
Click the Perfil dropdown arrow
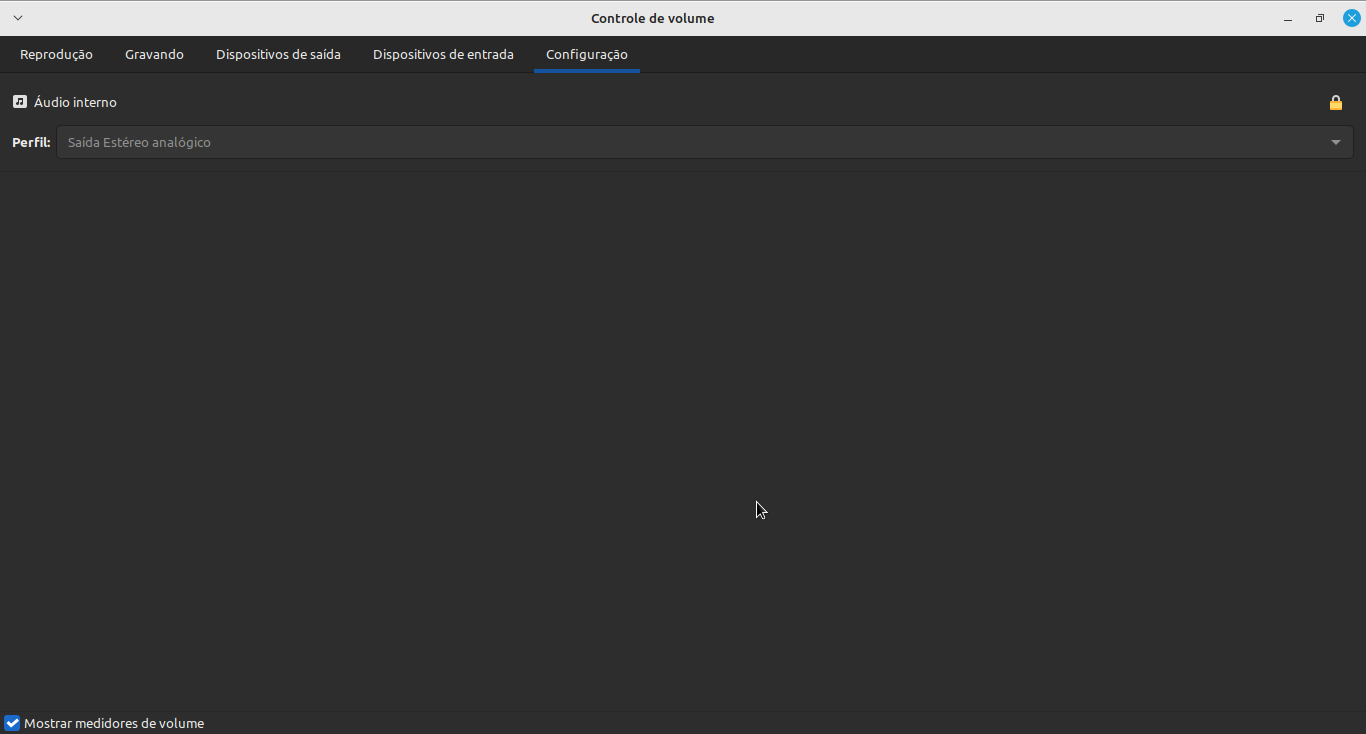pyautogui.click(x=1335, y=142)
